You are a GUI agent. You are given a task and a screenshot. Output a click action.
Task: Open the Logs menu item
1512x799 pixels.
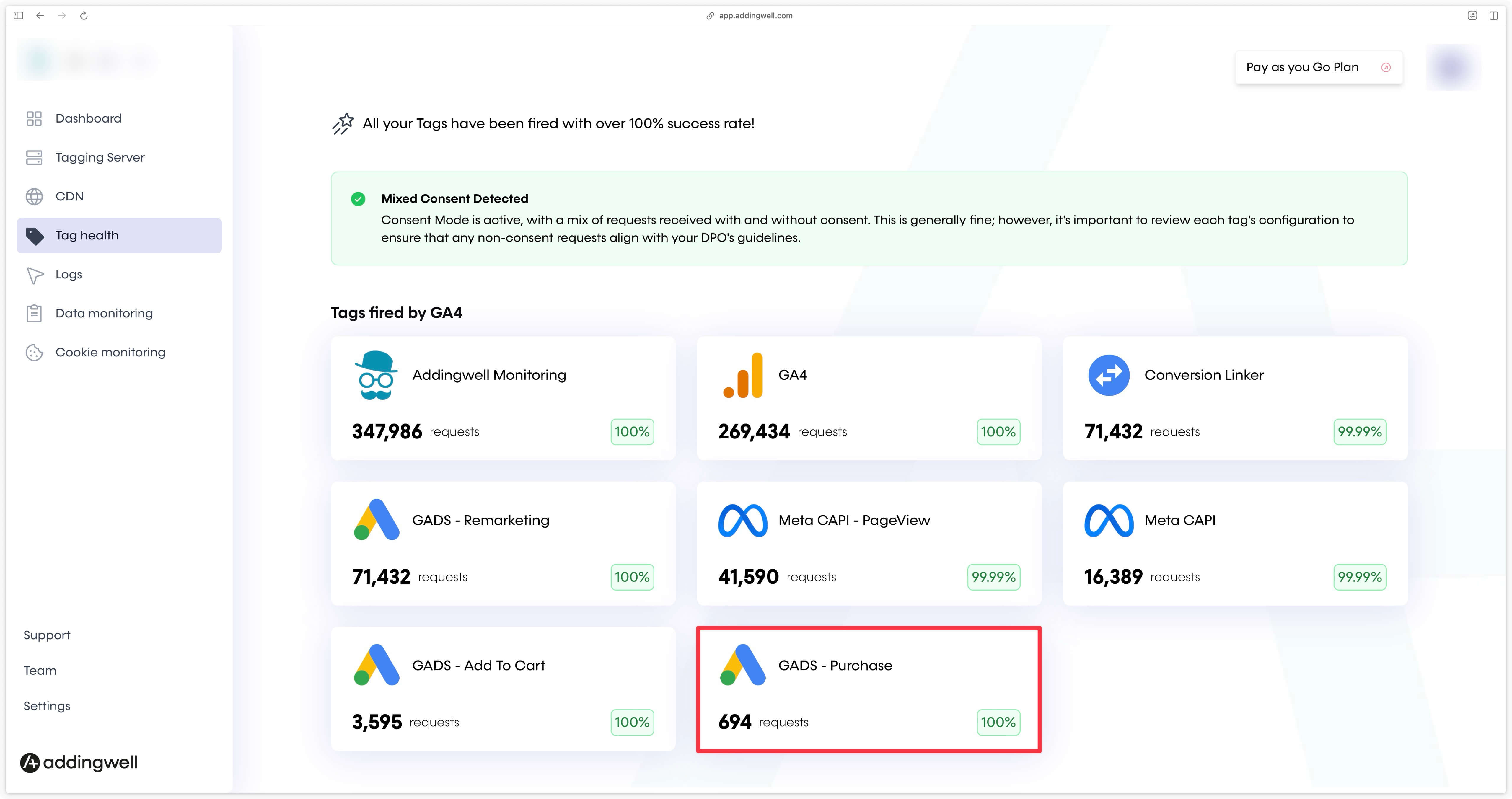tap(119, 275)
